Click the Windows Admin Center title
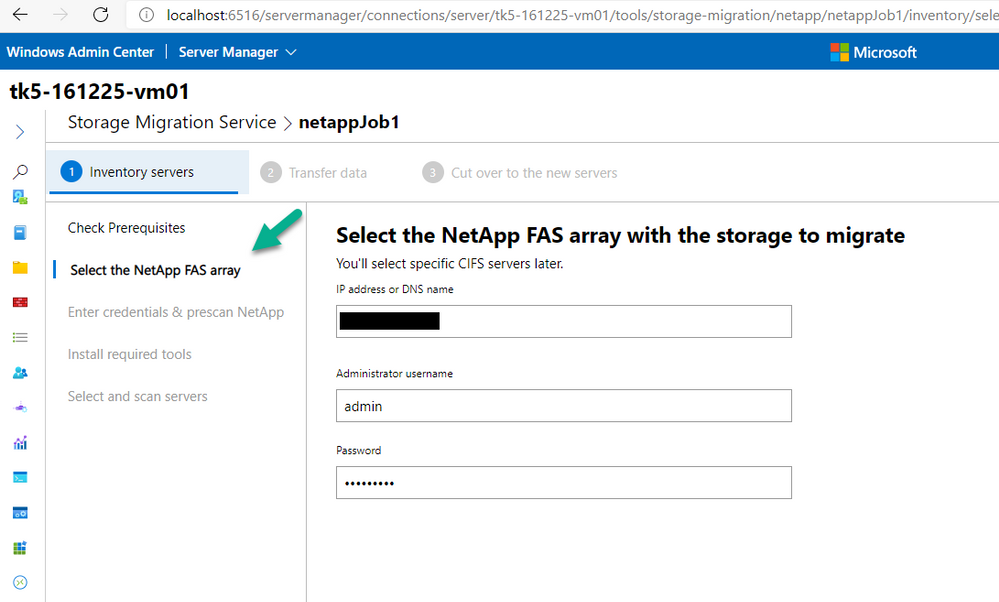Image resolution: width=999 pixels, height=602 pixels. pos(81,52)
